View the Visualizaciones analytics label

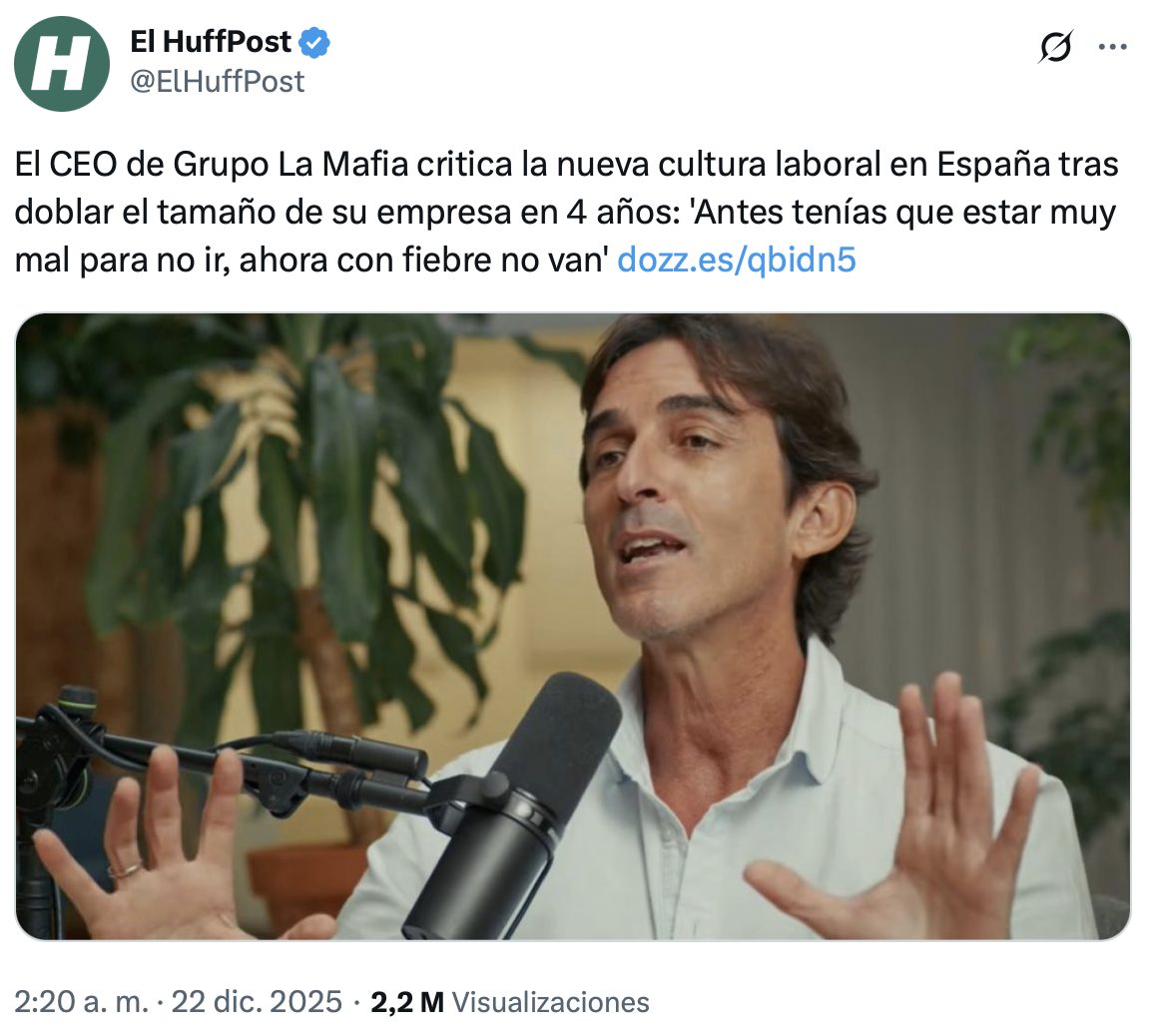pyautogui.click(x=550, y=1002)
